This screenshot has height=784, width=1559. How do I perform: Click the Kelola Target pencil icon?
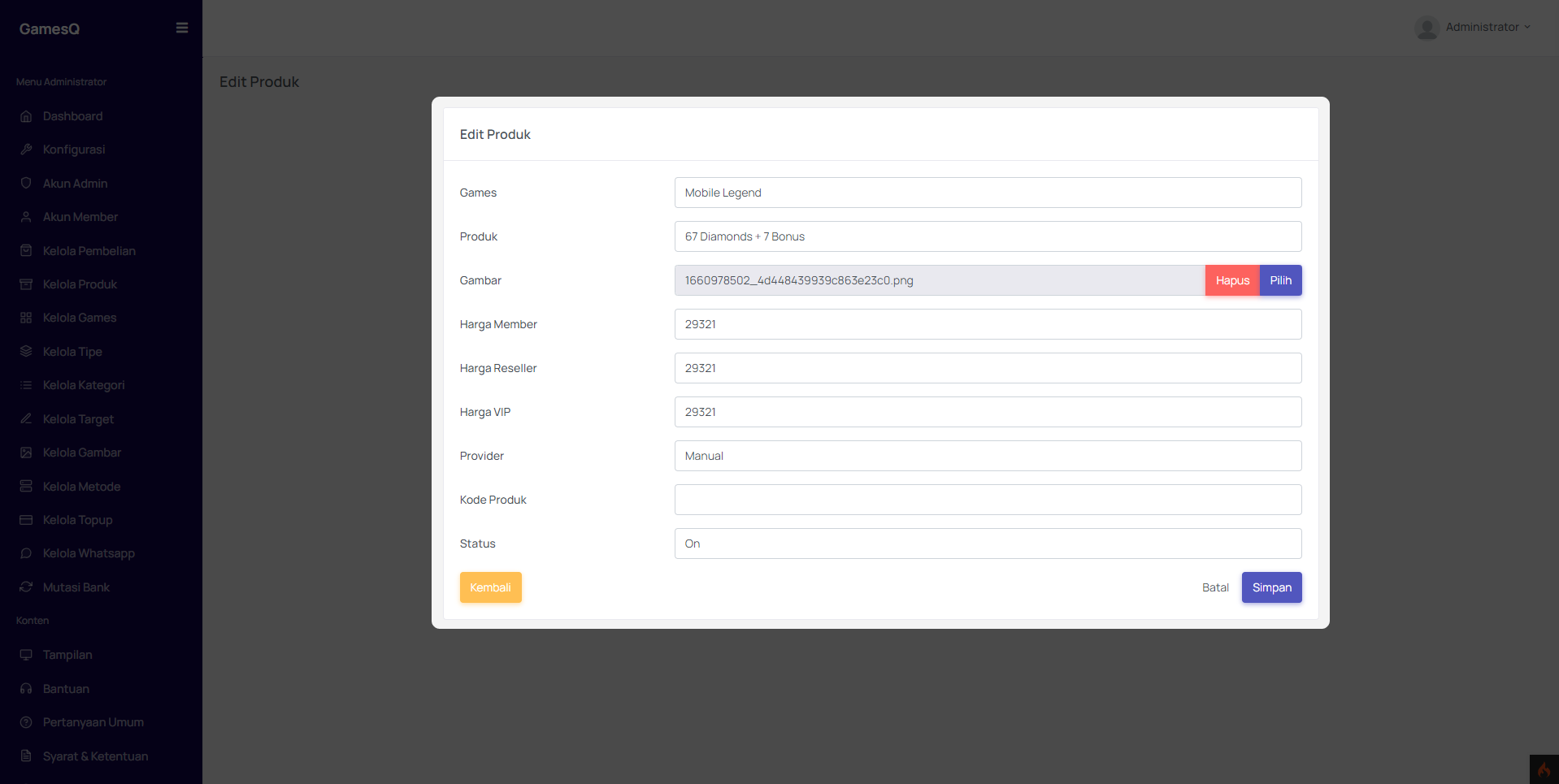(26, 419)
